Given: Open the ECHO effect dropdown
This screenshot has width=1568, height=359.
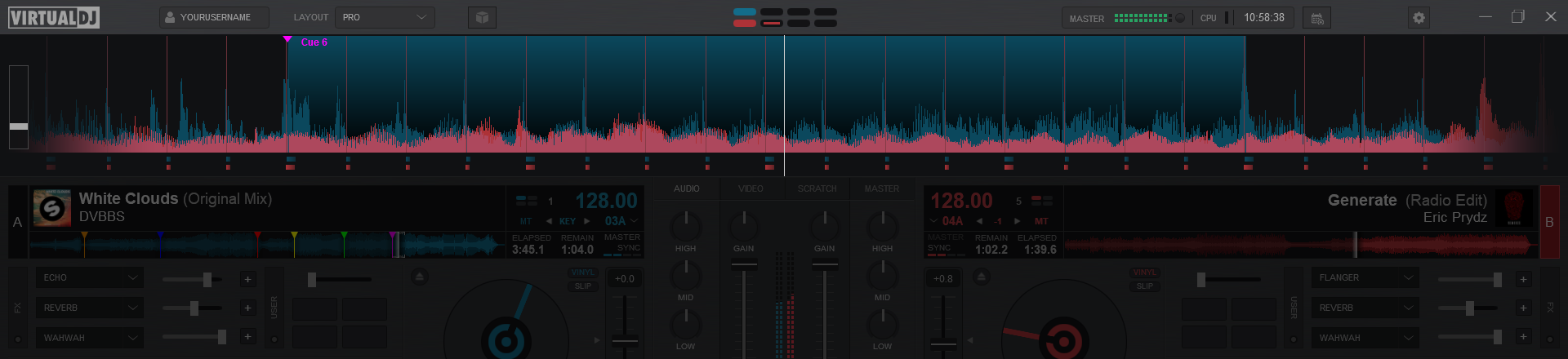Looking at the screenshot, I should click(90, 277).
